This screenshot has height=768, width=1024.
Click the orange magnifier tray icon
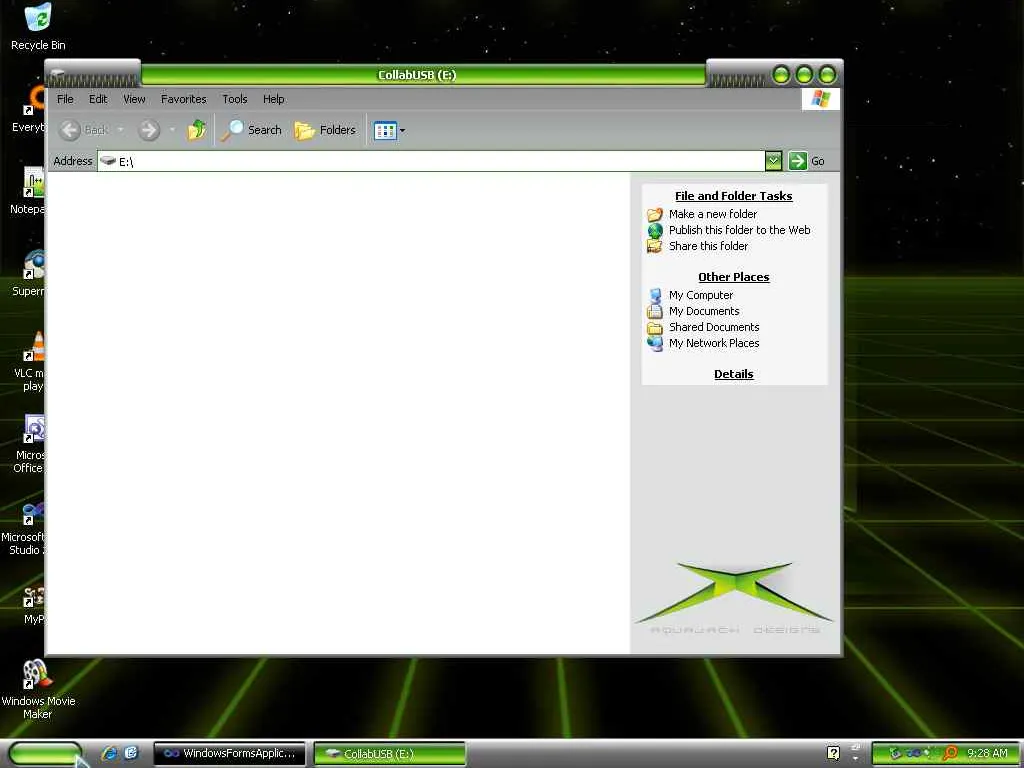pos(951,754)
